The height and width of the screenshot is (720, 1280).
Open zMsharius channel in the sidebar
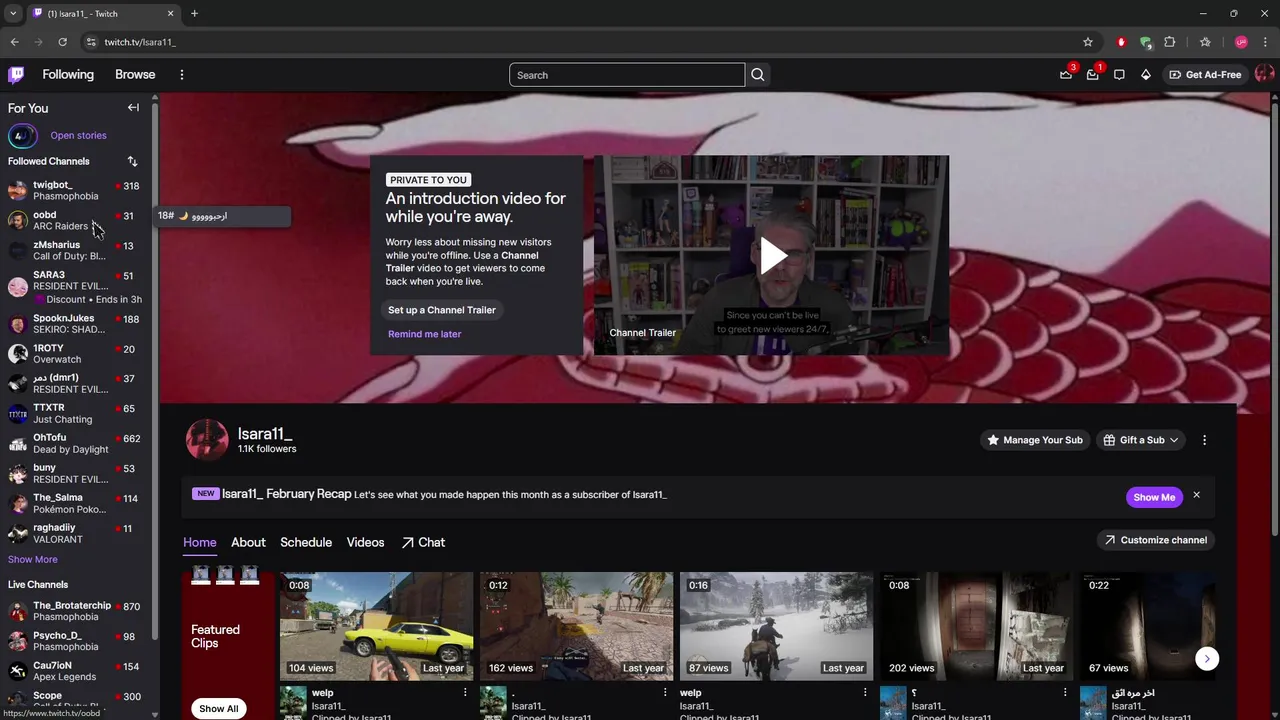(75, 250)
